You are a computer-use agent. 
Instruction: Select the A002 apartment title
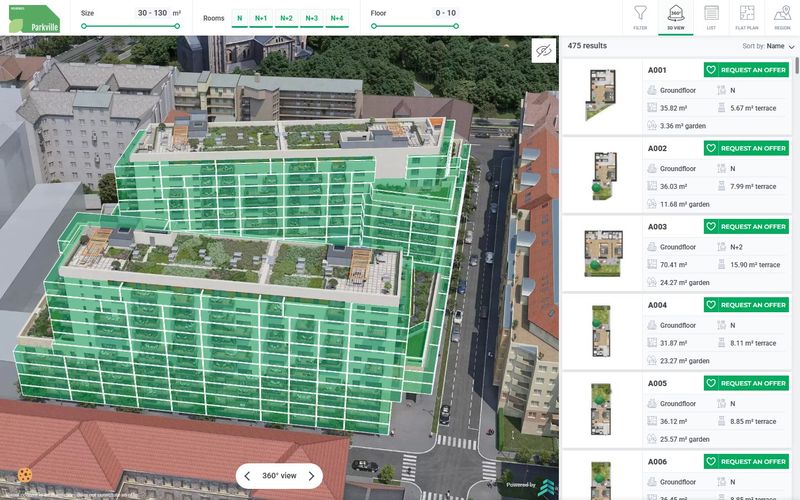657,148
